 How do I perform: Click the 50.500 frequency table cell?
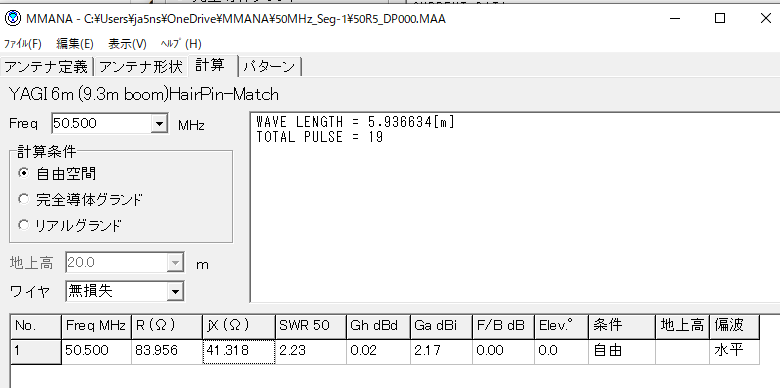click(97, 351)
